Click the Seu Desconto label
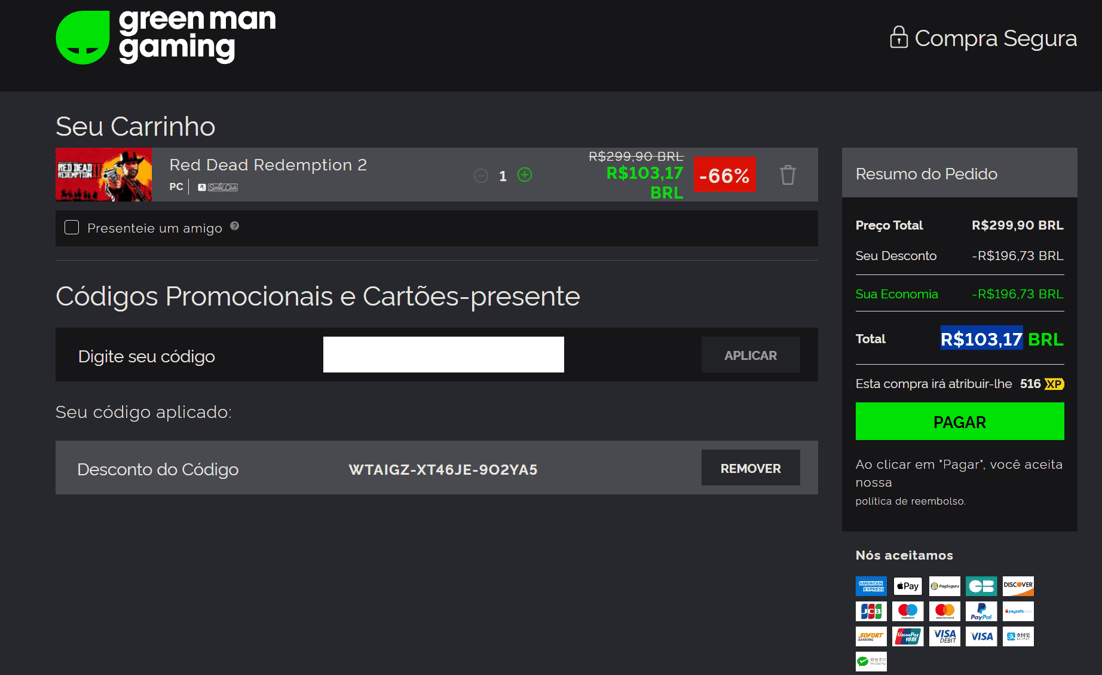This screenshot has width=1102, height=675. pos(895,256)
